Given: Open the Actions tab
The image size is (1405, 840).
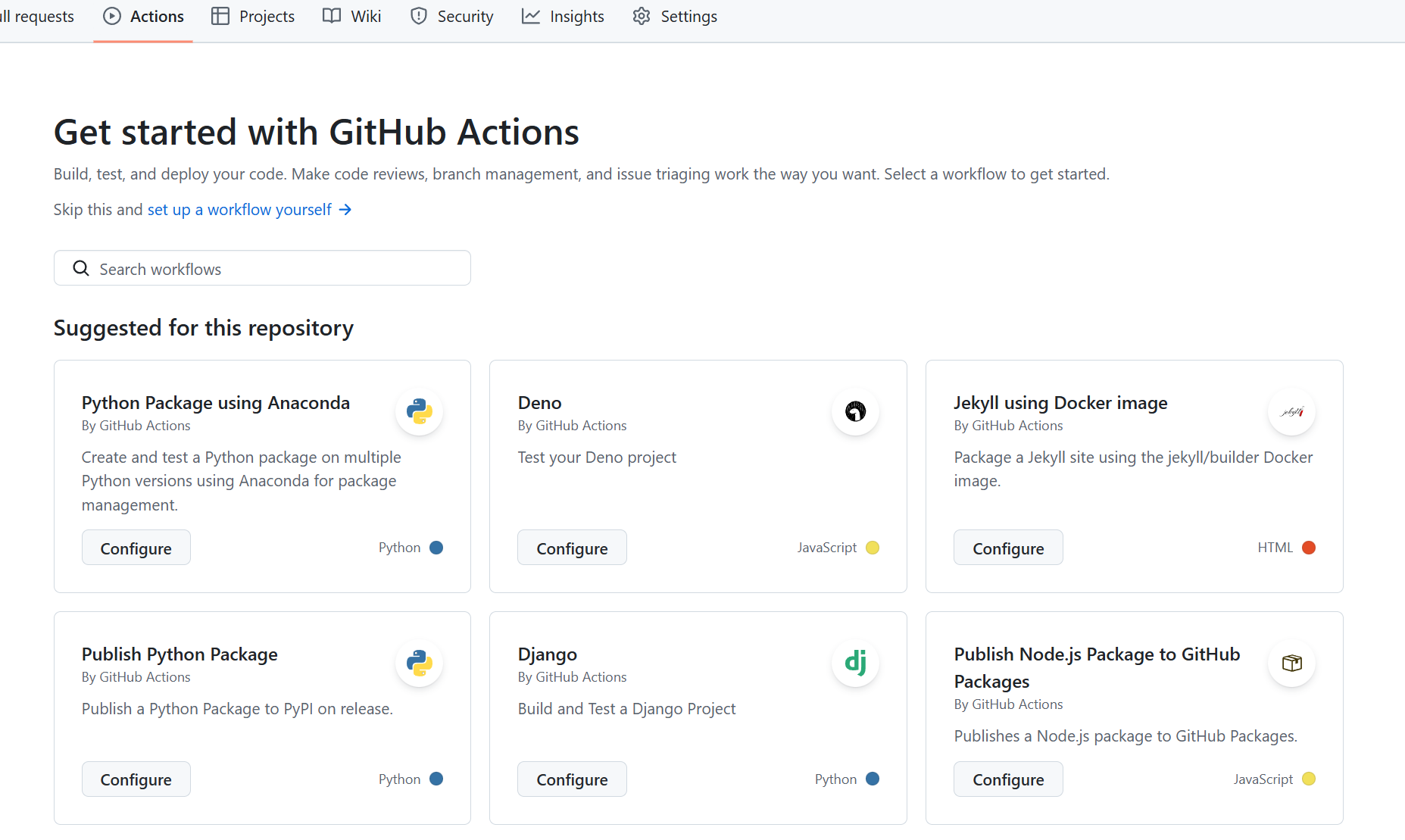Looking at the screenshot, I should click(x=143, y=16).
